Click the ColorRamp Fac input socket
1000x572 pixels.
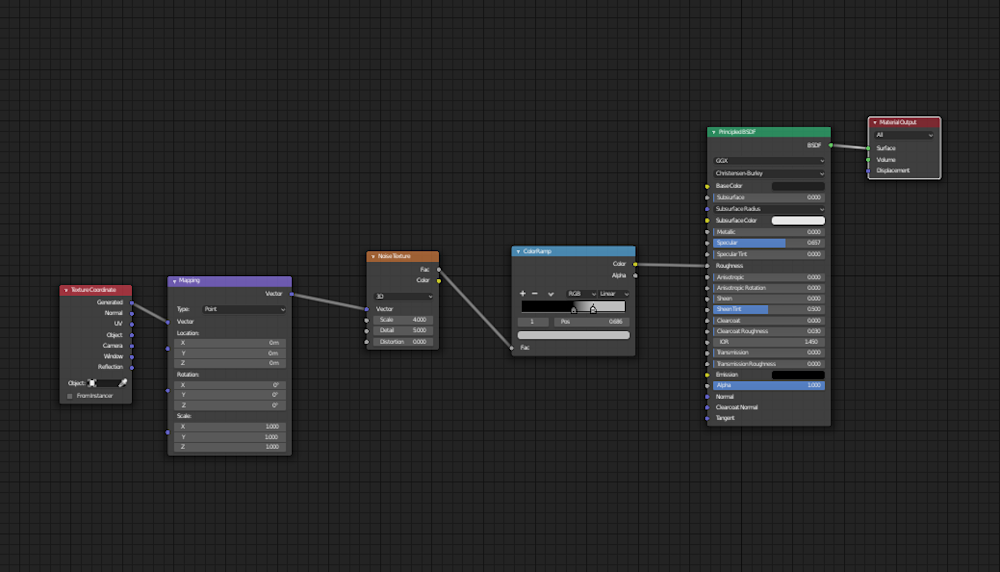511,348
